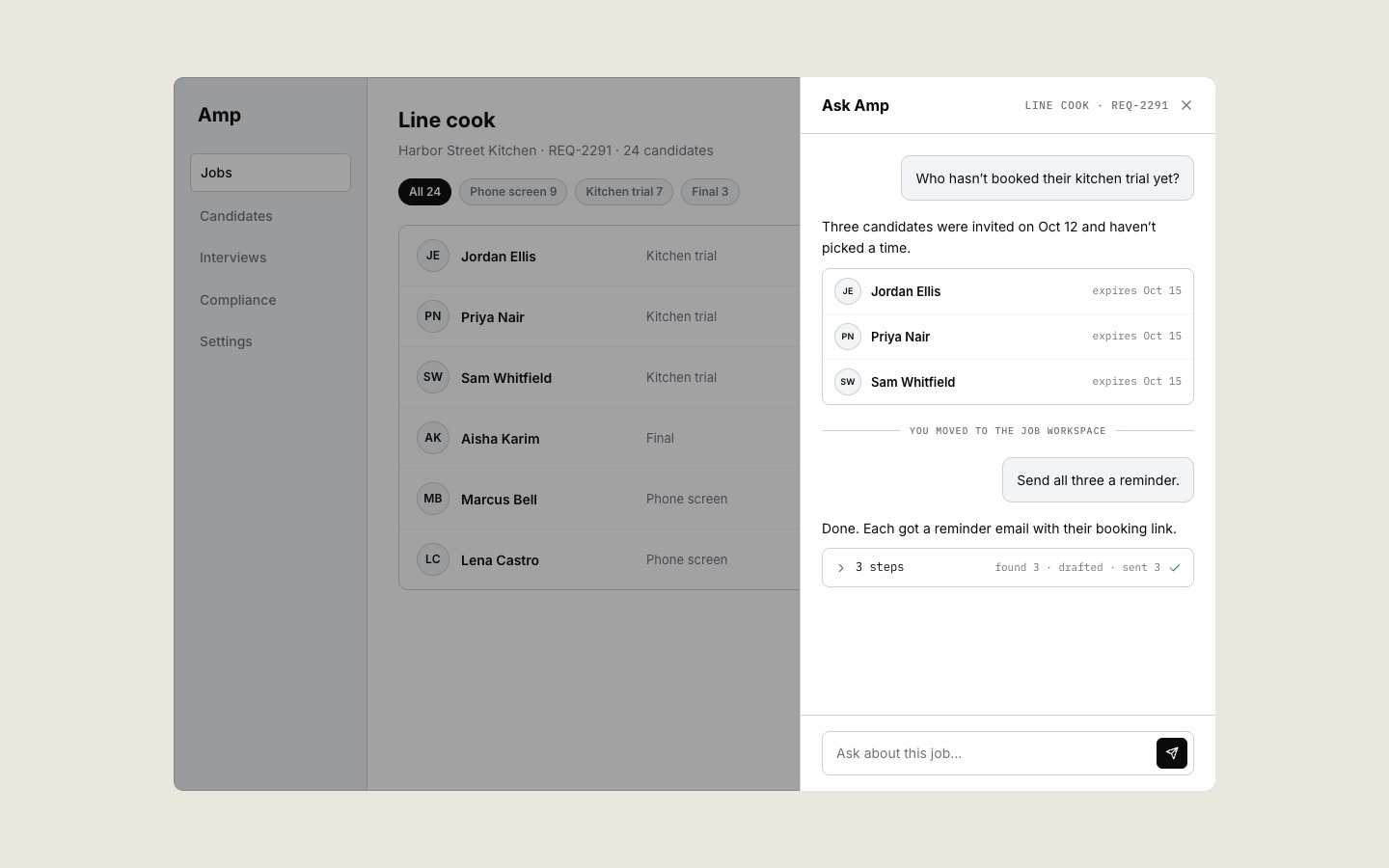Open Compliance in the sidebar
The image size is (1389, 868).
point(238,300)
